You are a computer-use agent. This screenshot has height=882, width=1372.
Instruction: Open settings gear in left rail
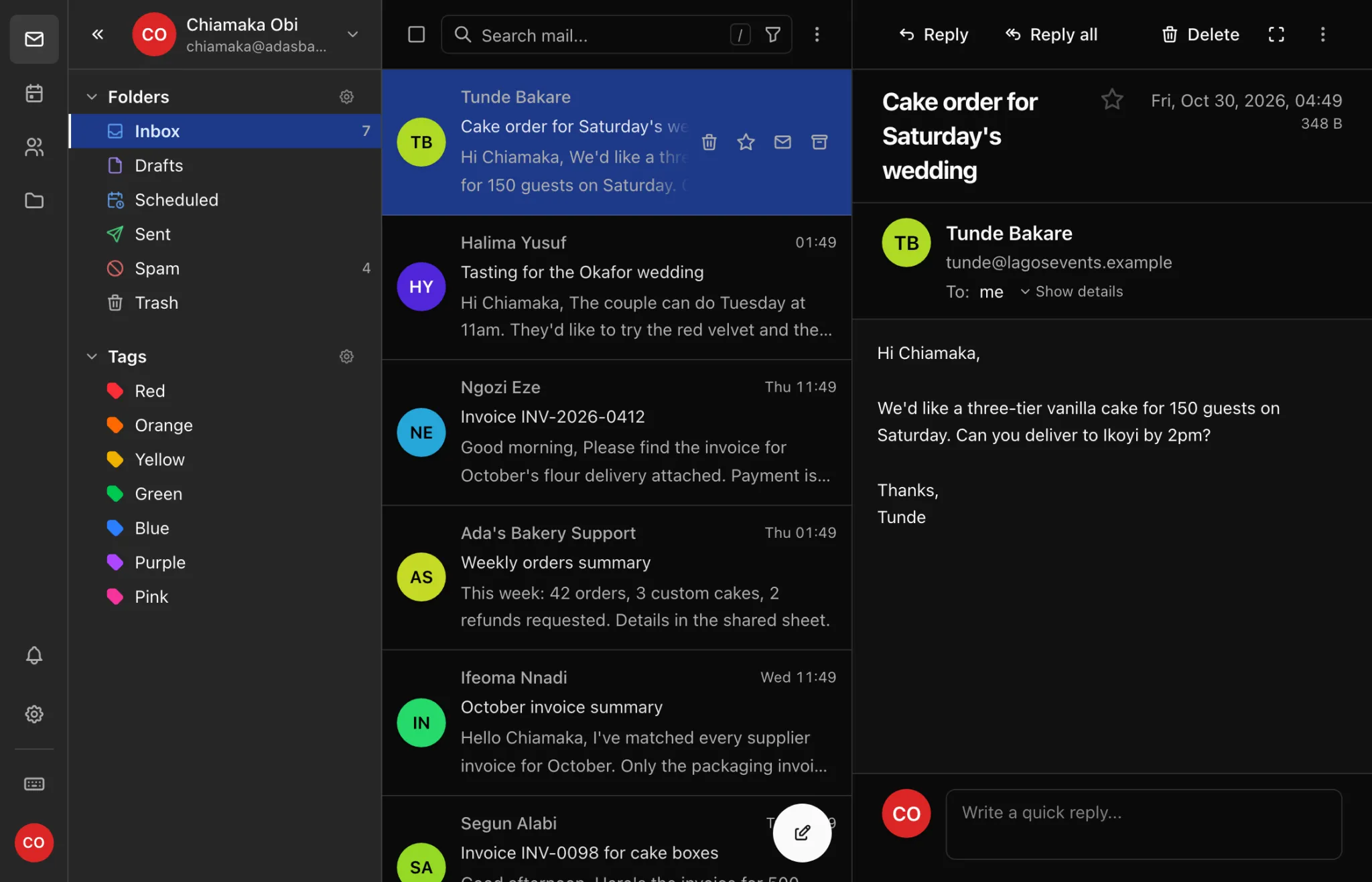[x=34, y=714]
